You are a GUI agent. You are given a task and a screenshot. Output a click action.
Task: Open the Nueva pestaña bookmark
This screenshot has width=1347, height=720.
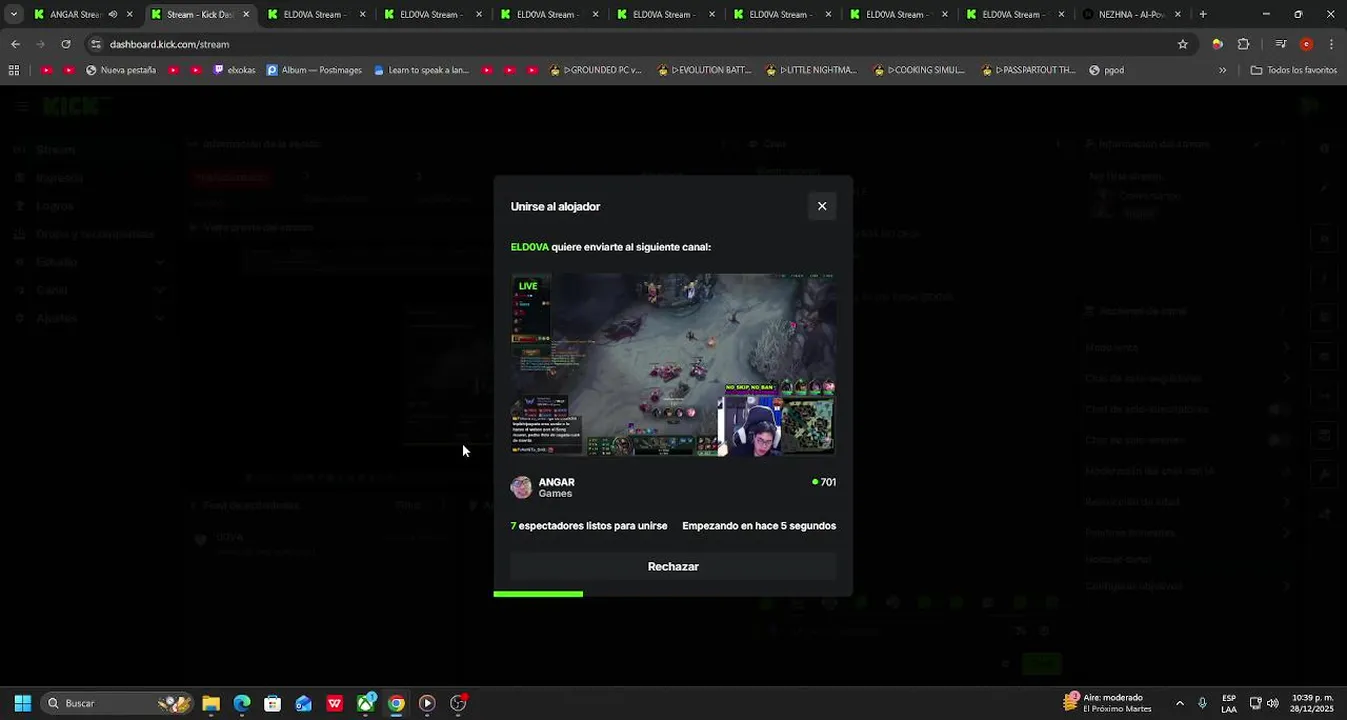[x=121, y=70]
